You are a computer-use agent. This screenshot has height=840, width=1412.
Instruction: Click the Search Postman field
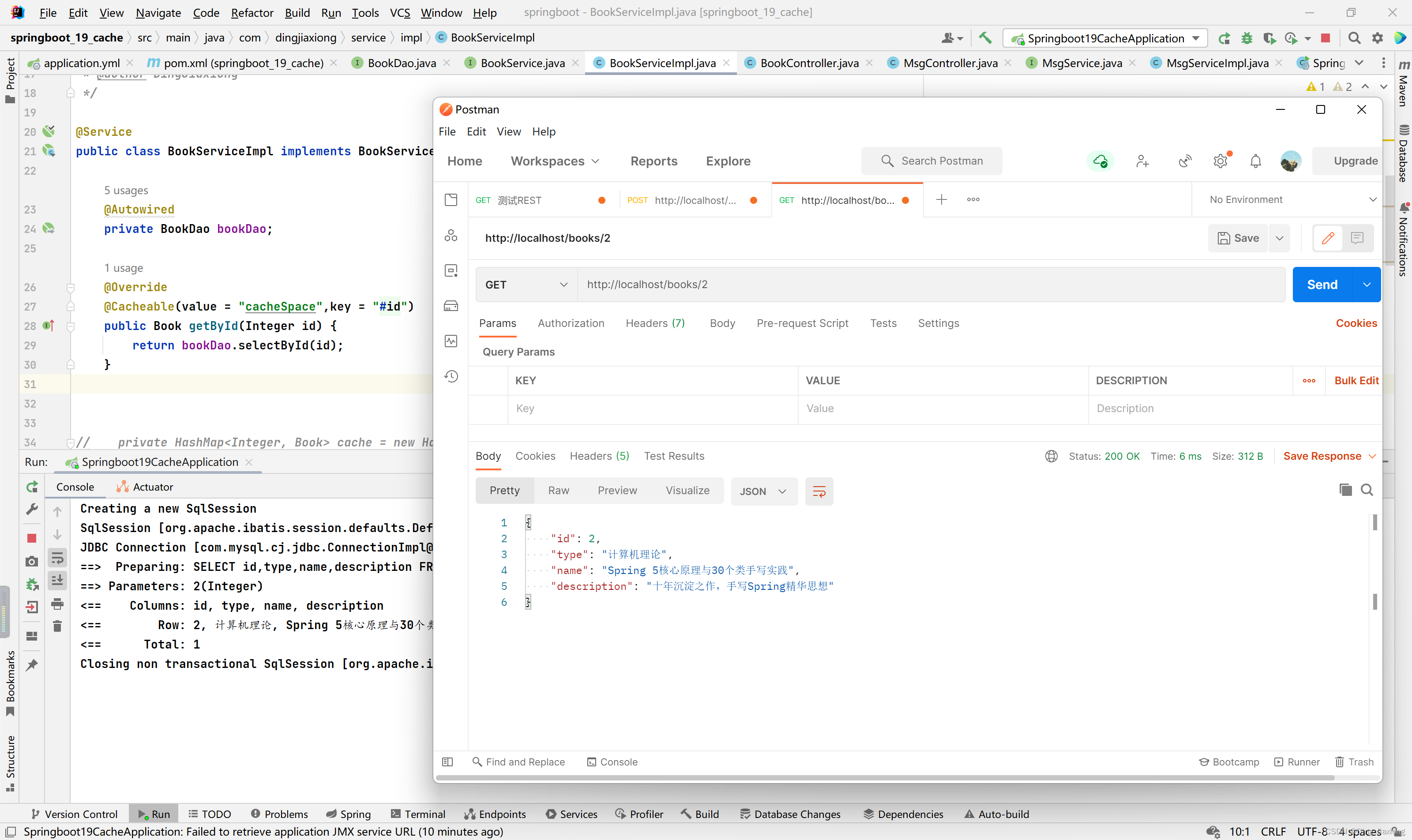[931, 161]
